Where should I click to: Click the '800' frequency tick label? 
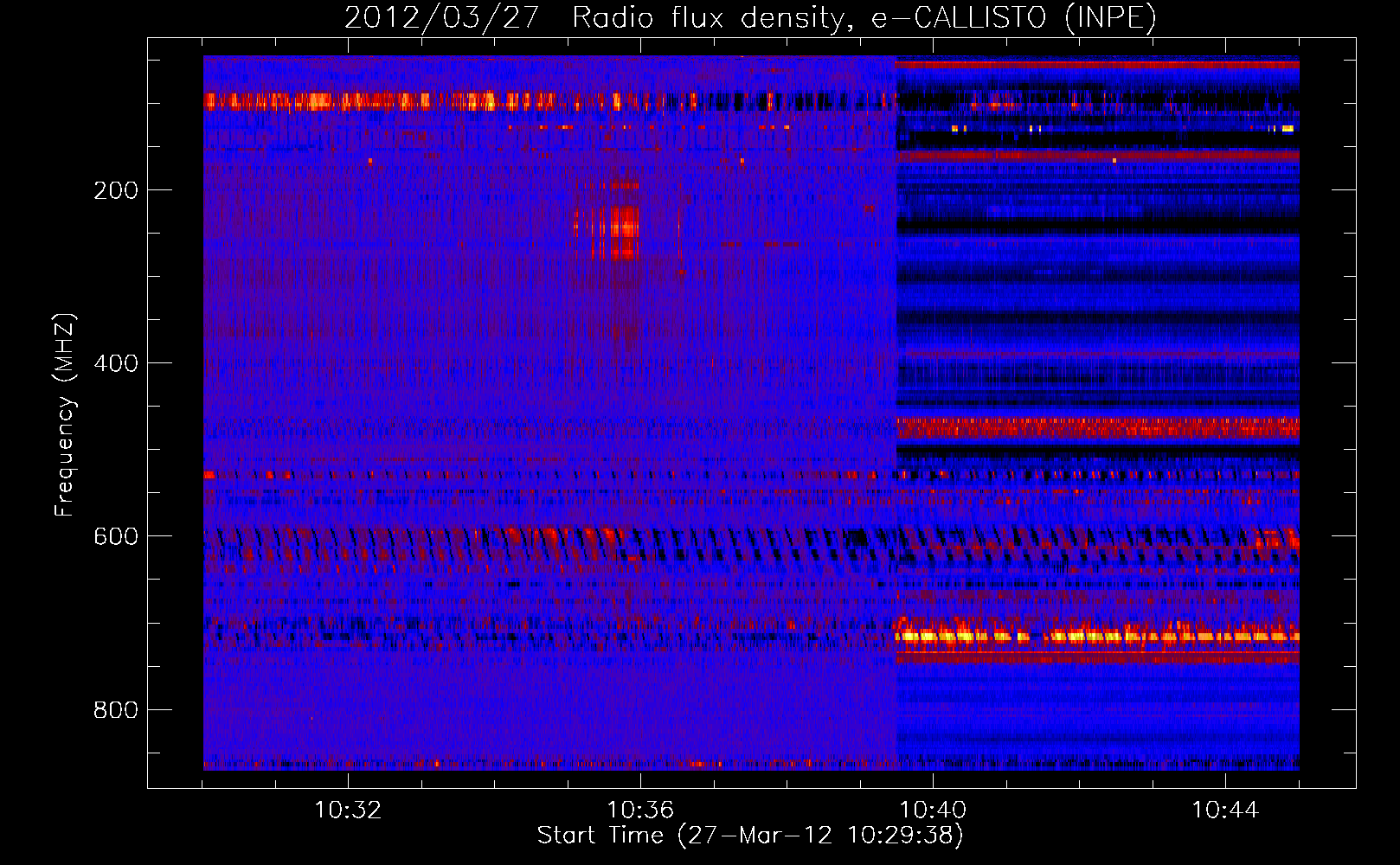116,710
